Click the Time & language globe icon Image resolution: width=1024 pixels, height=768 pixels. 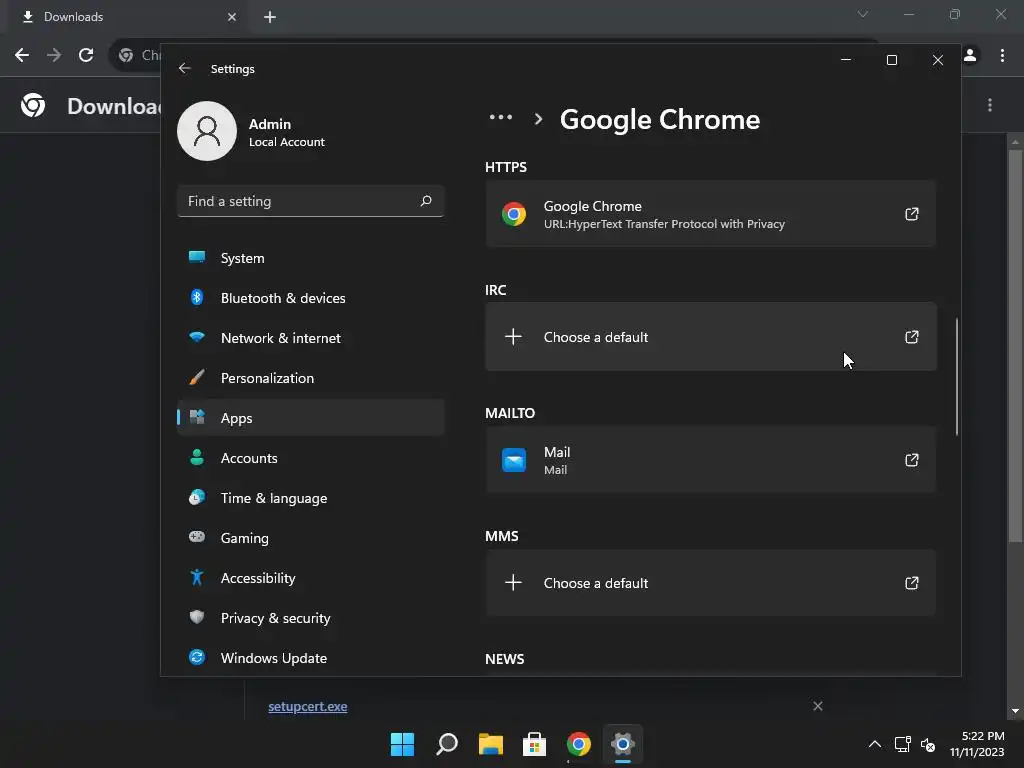tap(197, 497)
